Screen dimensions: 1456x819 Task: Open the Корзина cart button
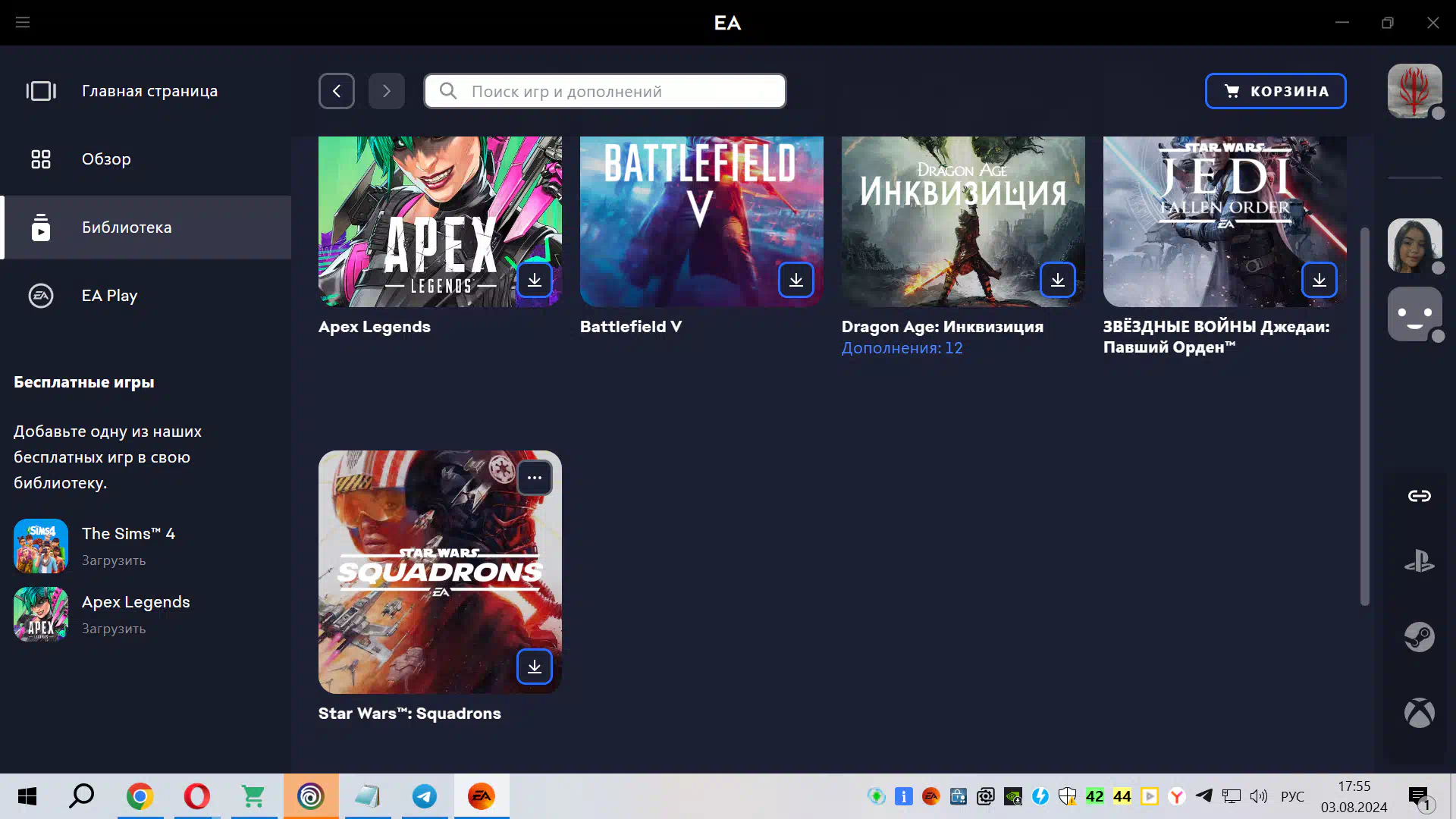(1276, 91)
